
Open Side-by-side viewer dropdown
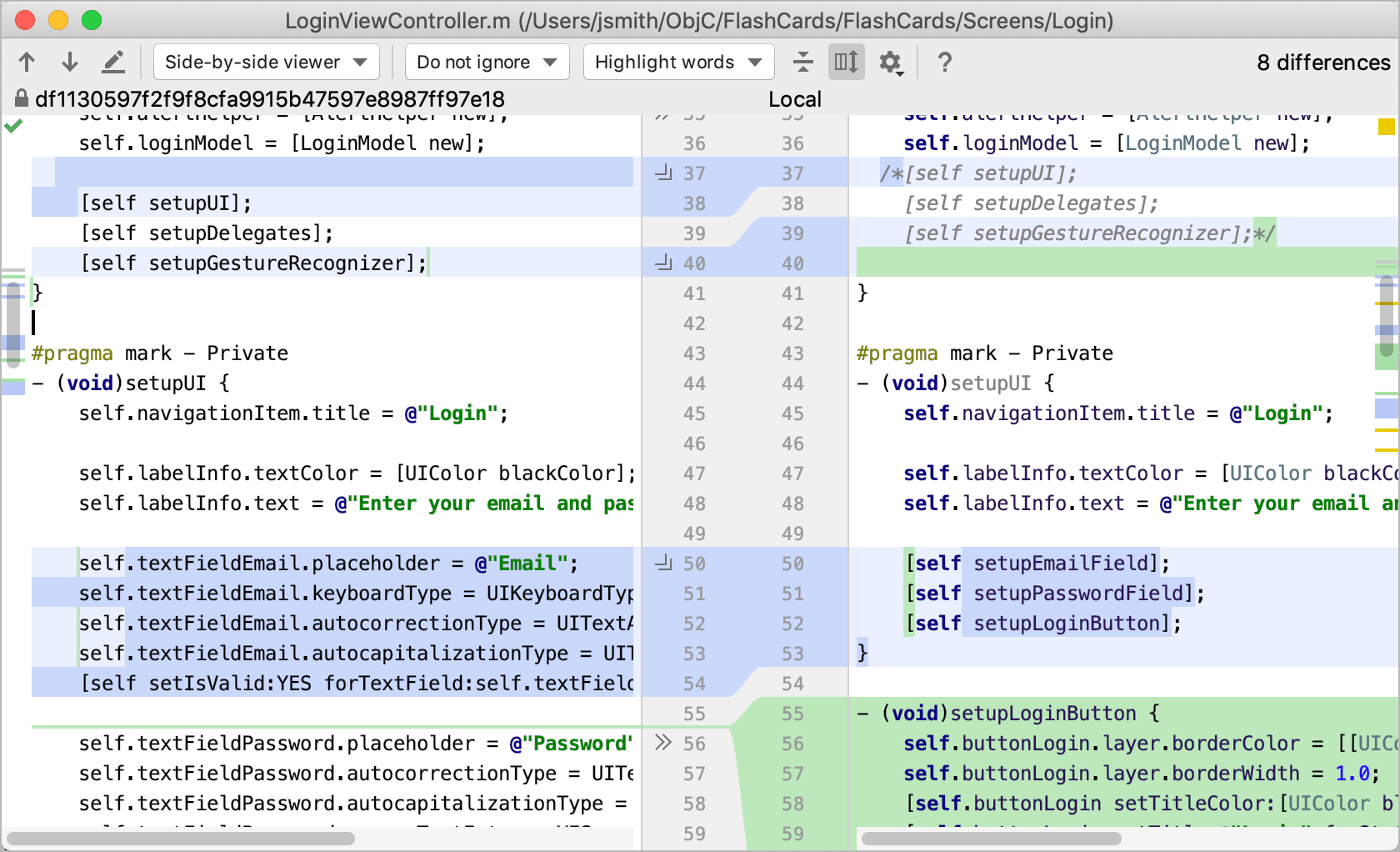coord(267,62)
